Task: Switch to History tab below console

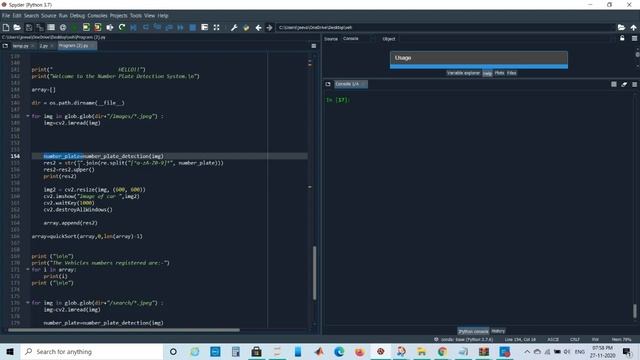Action: click(x=498, y=331)
